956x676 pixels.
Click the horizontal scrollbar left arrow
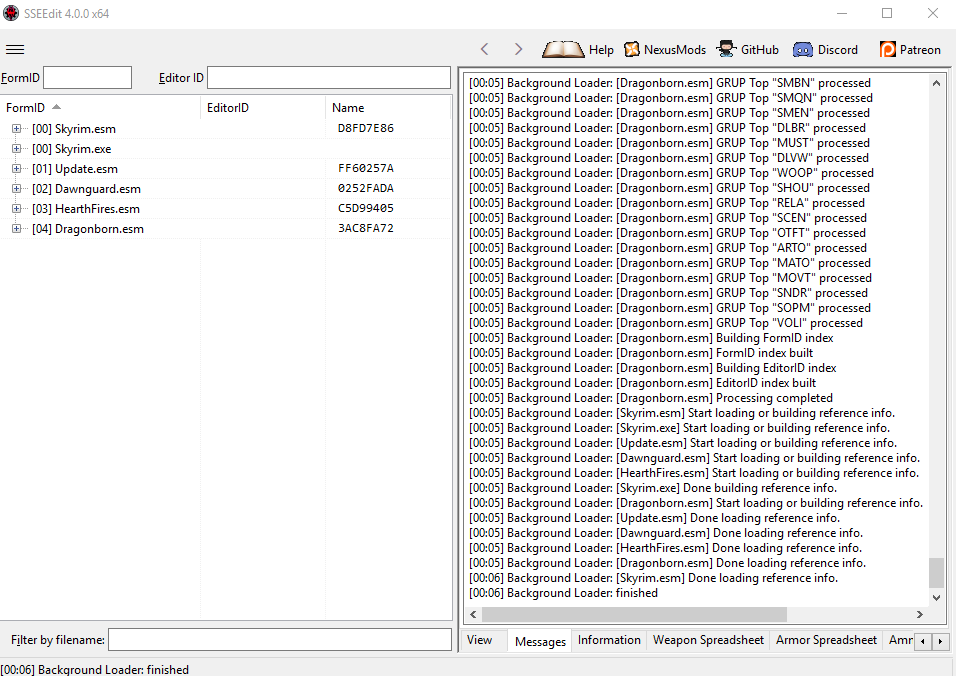coord(473,614)
